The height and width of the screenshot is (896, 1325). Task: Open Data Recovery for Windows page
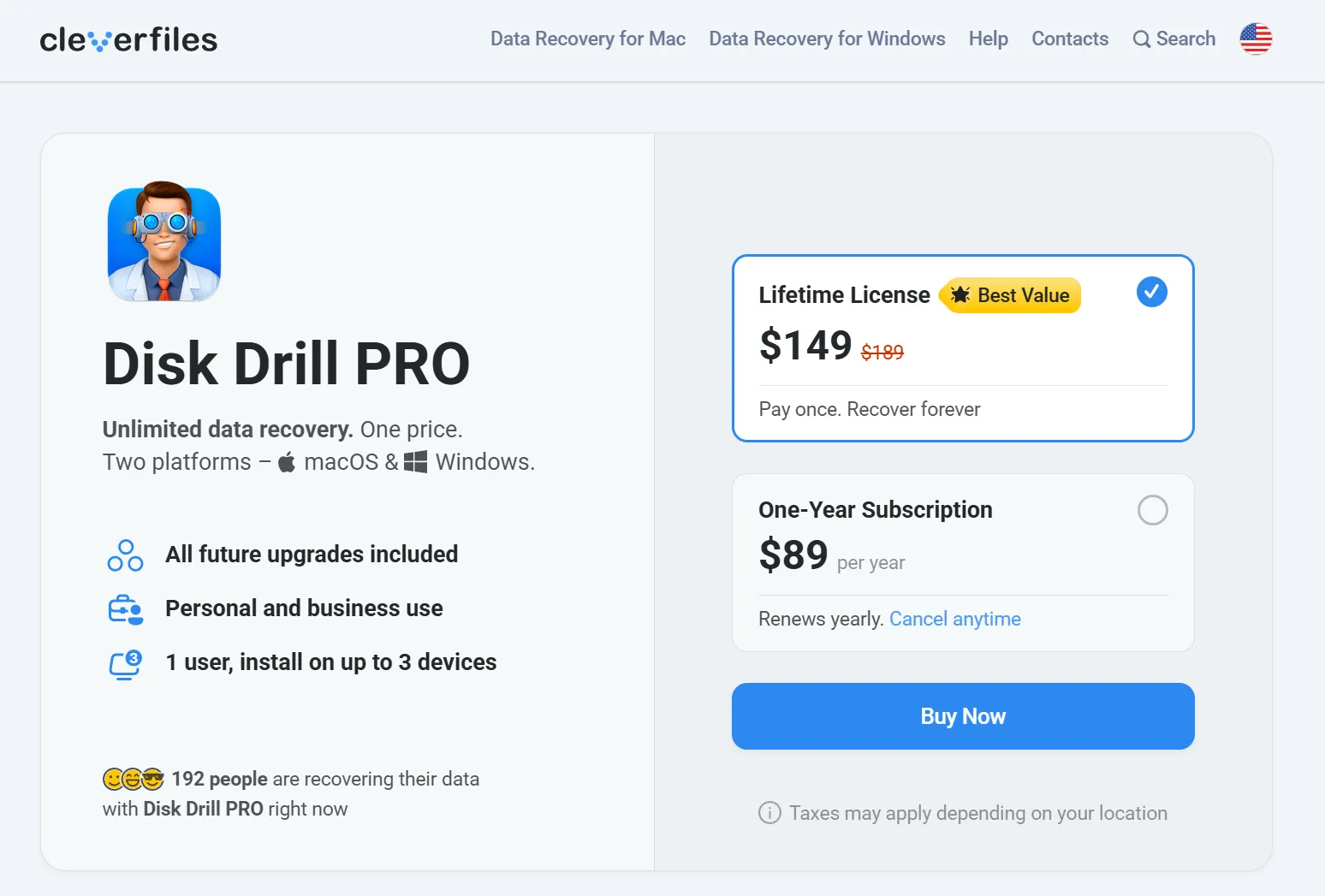point(827,39)
